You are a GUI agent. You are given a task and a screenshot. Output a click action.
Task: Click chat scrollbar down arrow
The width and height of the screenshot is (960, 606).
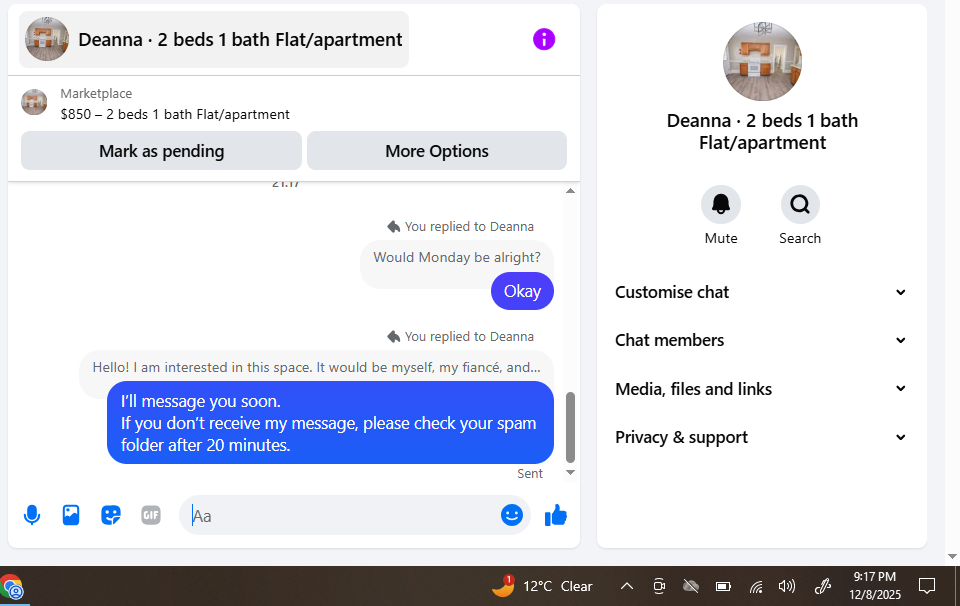(571, 472)
